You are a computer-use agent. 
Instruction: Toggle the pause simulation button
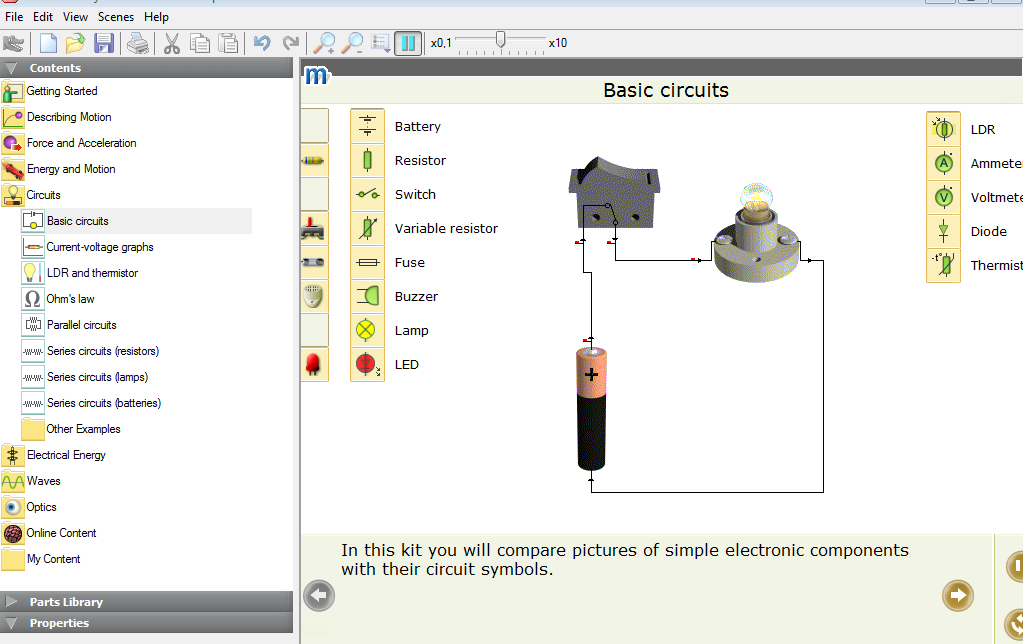(408, 43)
